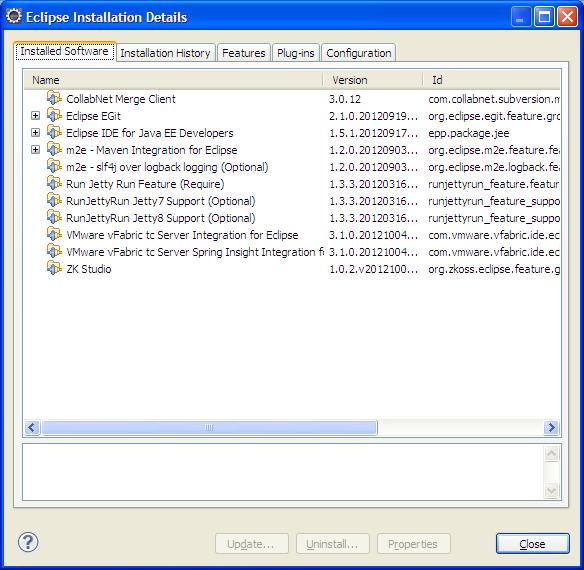Click the epp.package.jee id cell
This screenshot has width=584, height=570.
(x=469, y=133)
